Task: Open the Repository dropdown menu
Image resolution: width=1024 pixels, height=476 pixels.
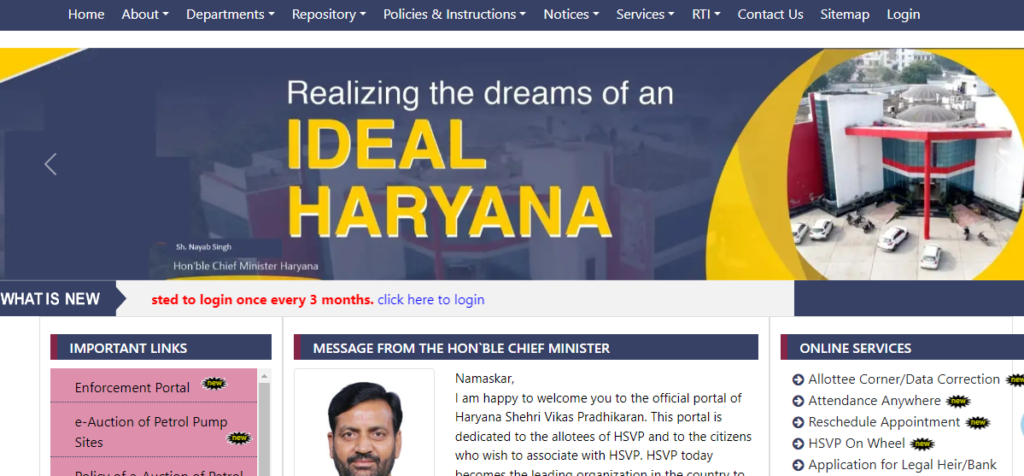Action: coord(329,14)
